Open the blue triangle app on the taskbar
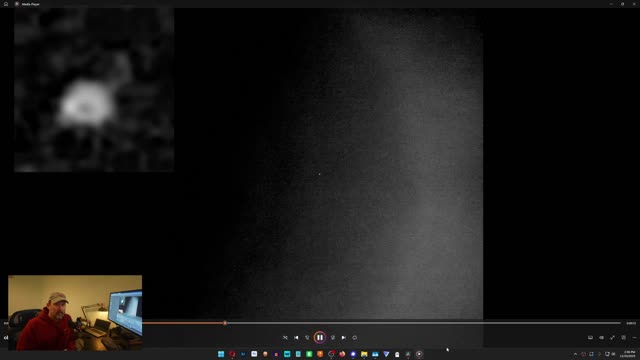Screen dimensions: 640x360 (386, 354)
